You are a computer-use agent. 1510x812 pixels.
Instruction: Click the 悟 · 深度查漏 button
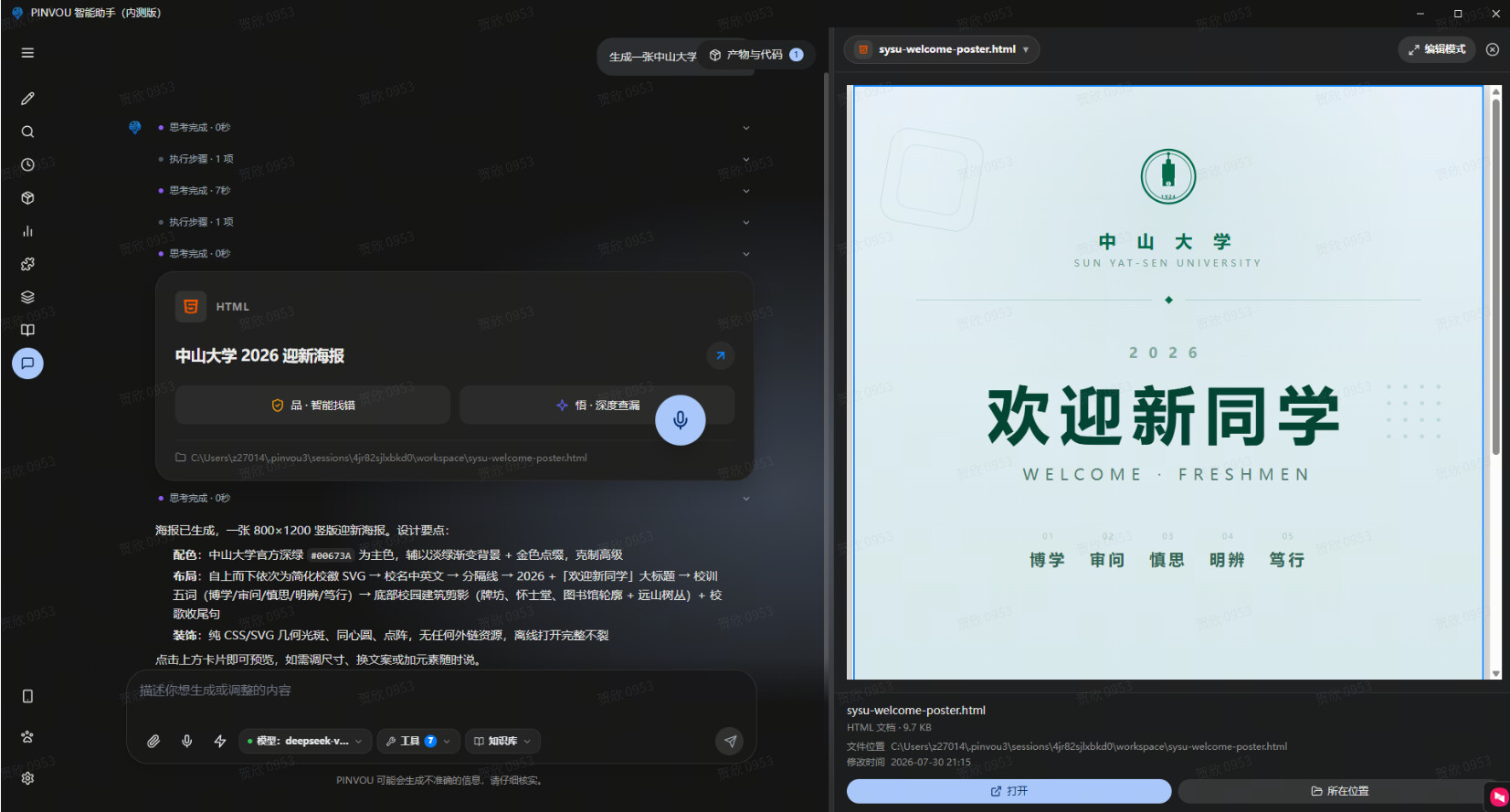pos(597,405)
